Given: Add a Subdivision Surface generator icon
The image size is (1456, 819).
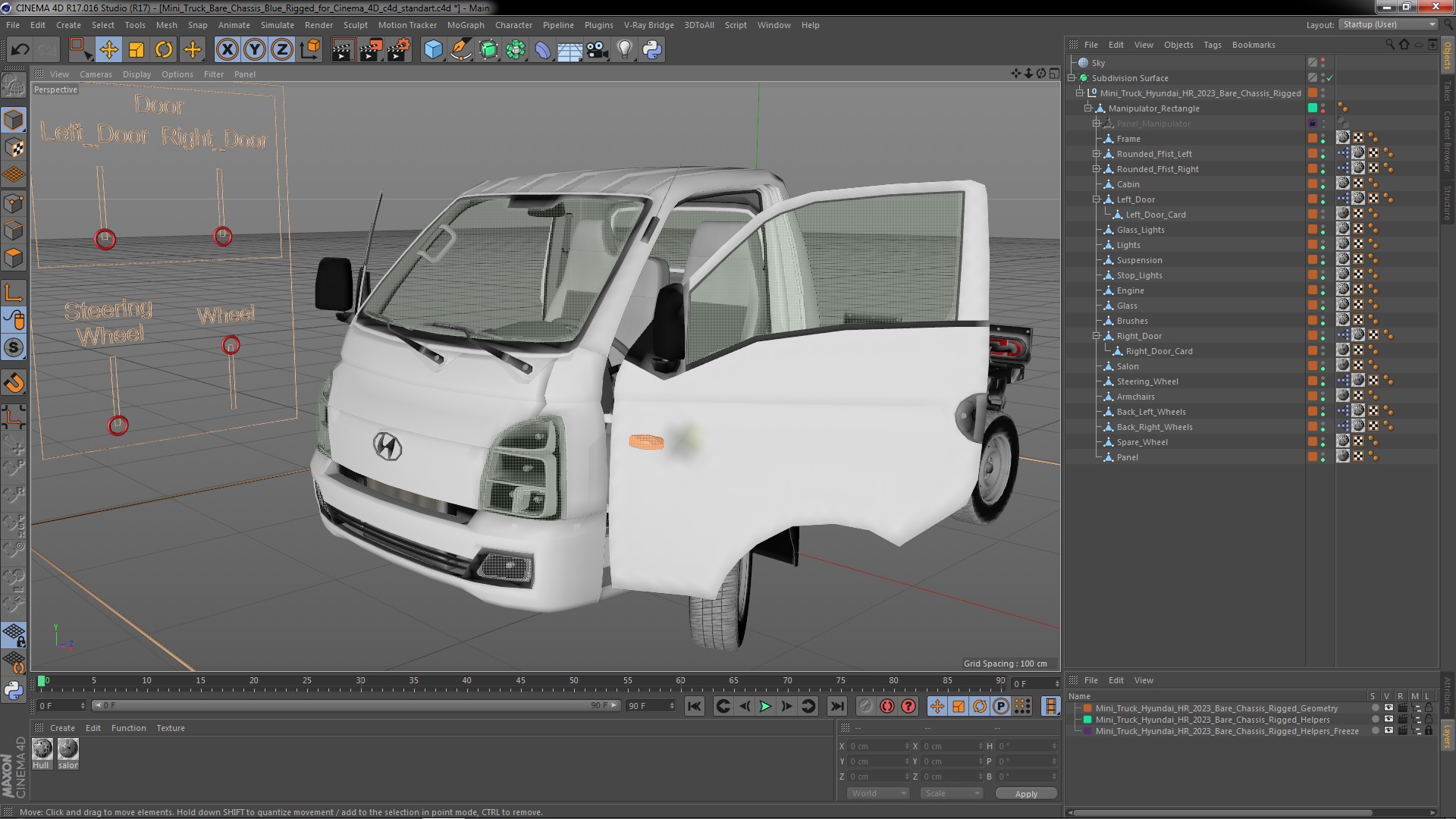Looking at the screenshot, I should click(x=488, y=50).
